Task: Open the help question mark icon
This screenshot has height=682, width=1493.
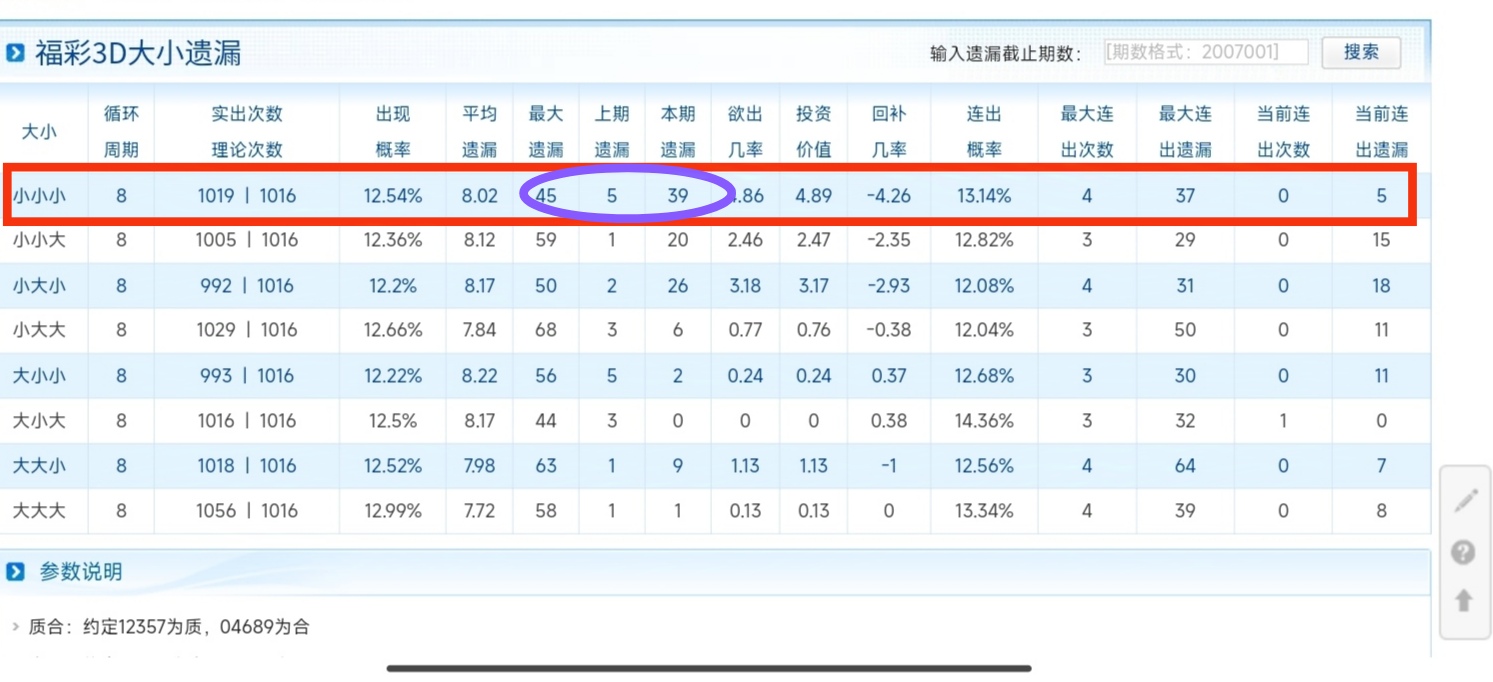Action: click(1464, 551)
